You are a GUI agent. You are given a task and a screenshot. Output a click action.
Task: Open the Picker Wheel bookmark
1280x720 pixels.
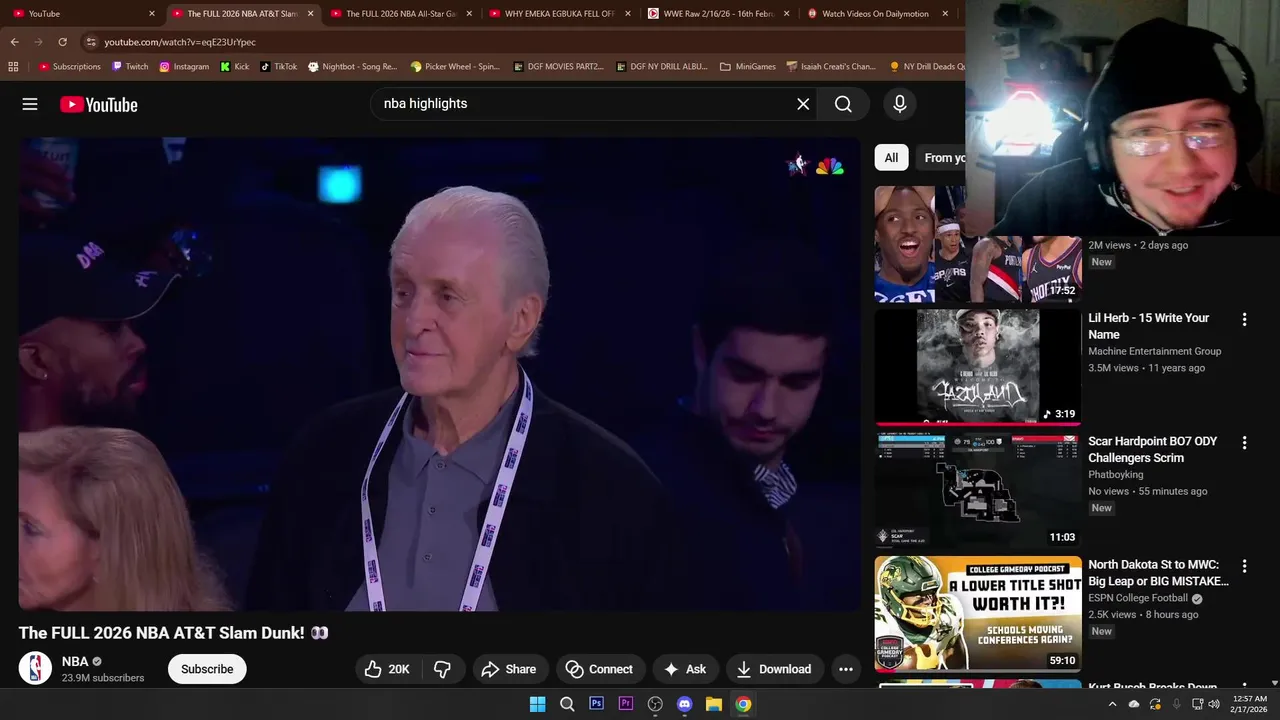pyautogui.click(x=455, y=67)
